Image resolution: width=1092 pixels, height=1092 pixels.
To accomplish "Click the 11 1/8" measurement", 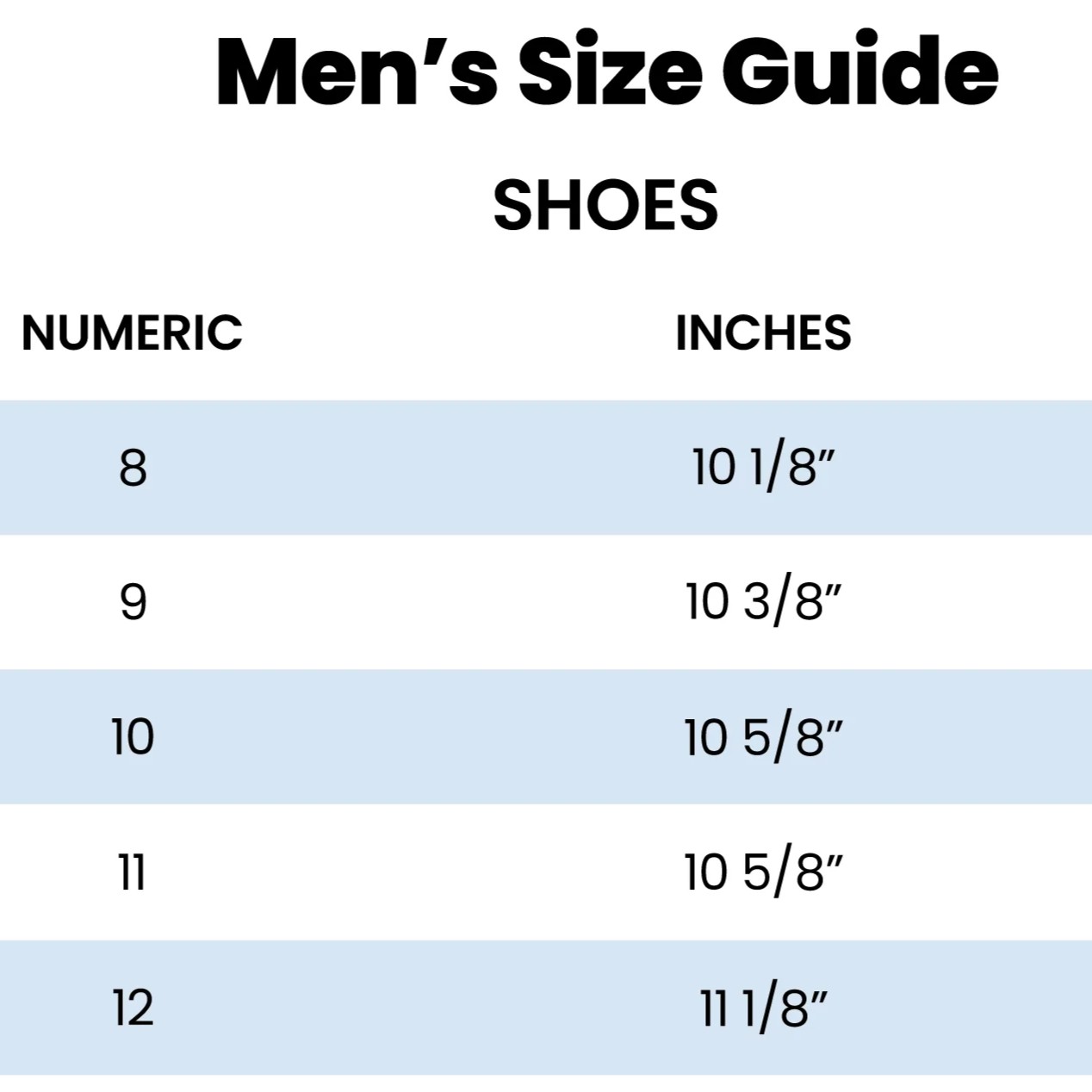I will point(763,1007).
